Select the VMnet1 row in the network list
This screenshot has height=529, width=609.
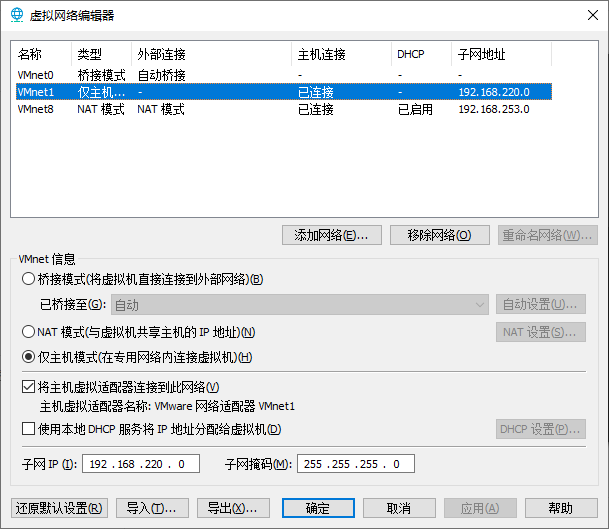[x=284, y=92]
